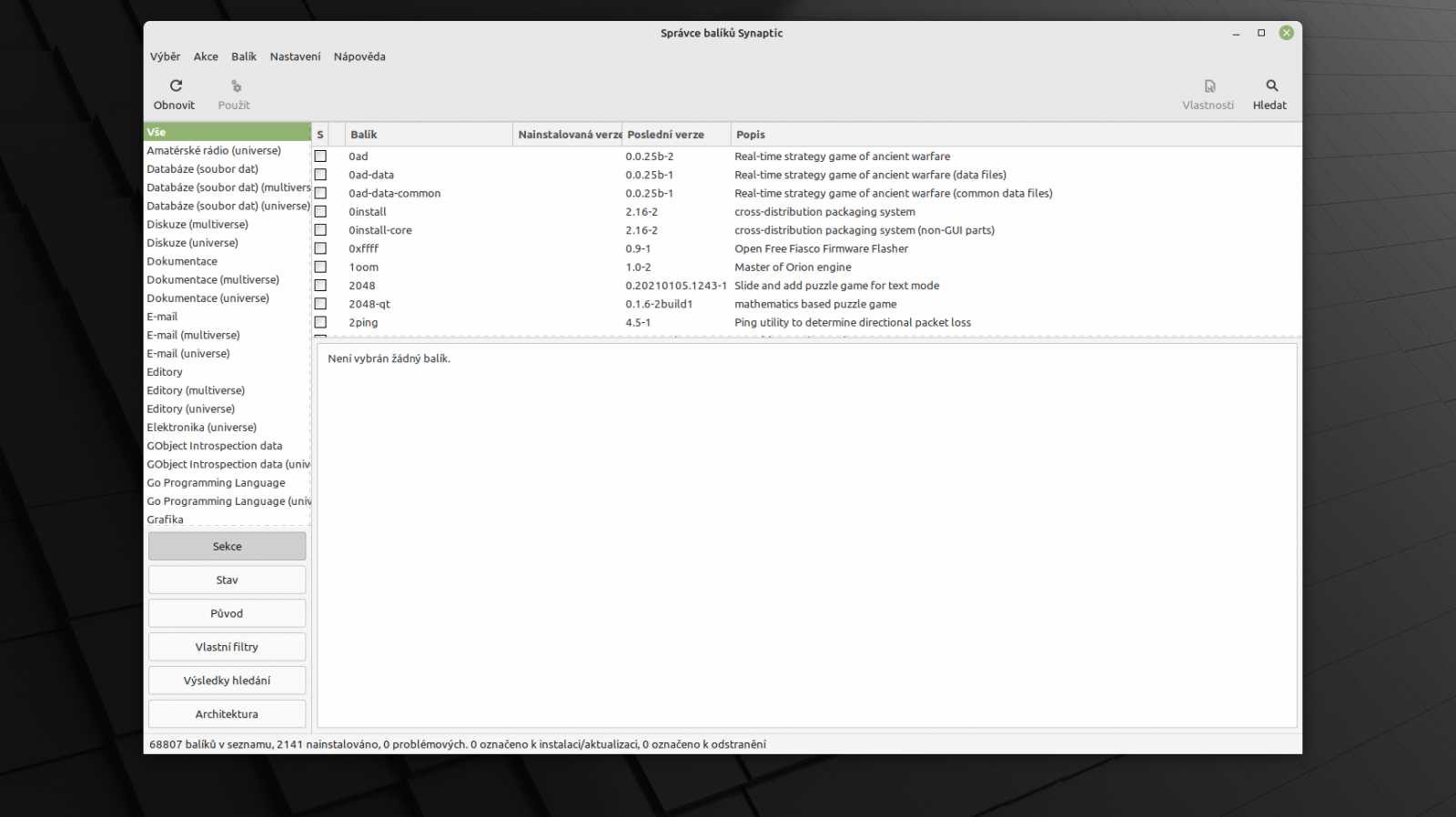Toggle status checkbox for 0ad-data

tap(320, 175)
